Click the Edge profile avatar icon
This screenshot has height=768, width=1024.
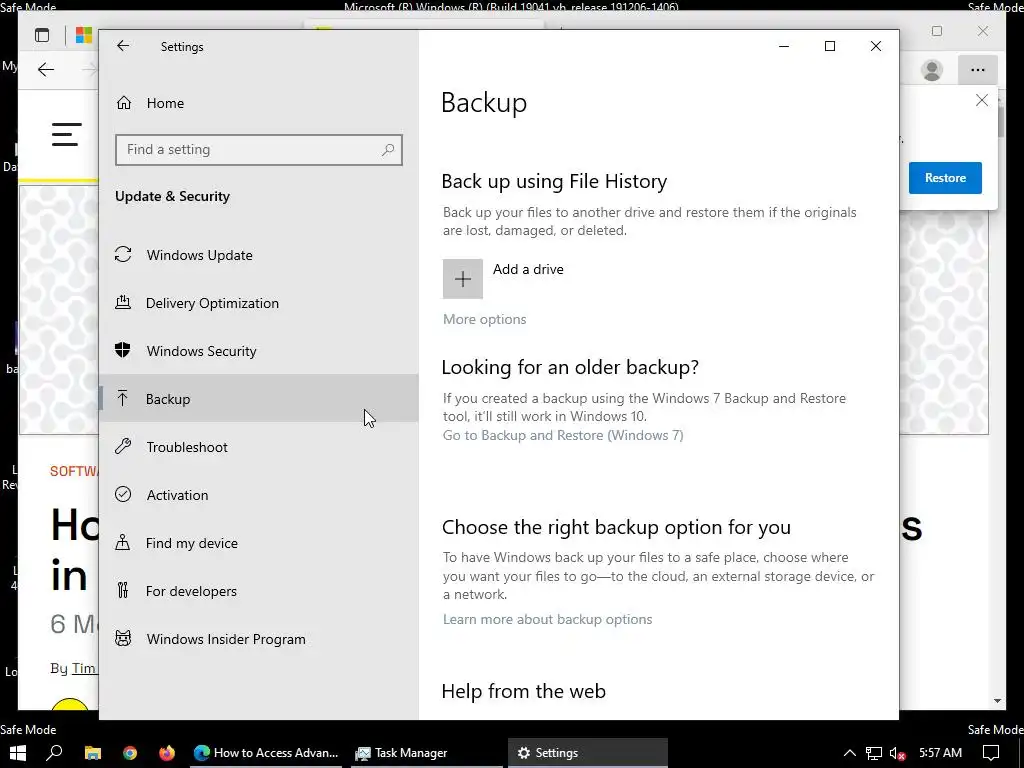click(932, 70)
